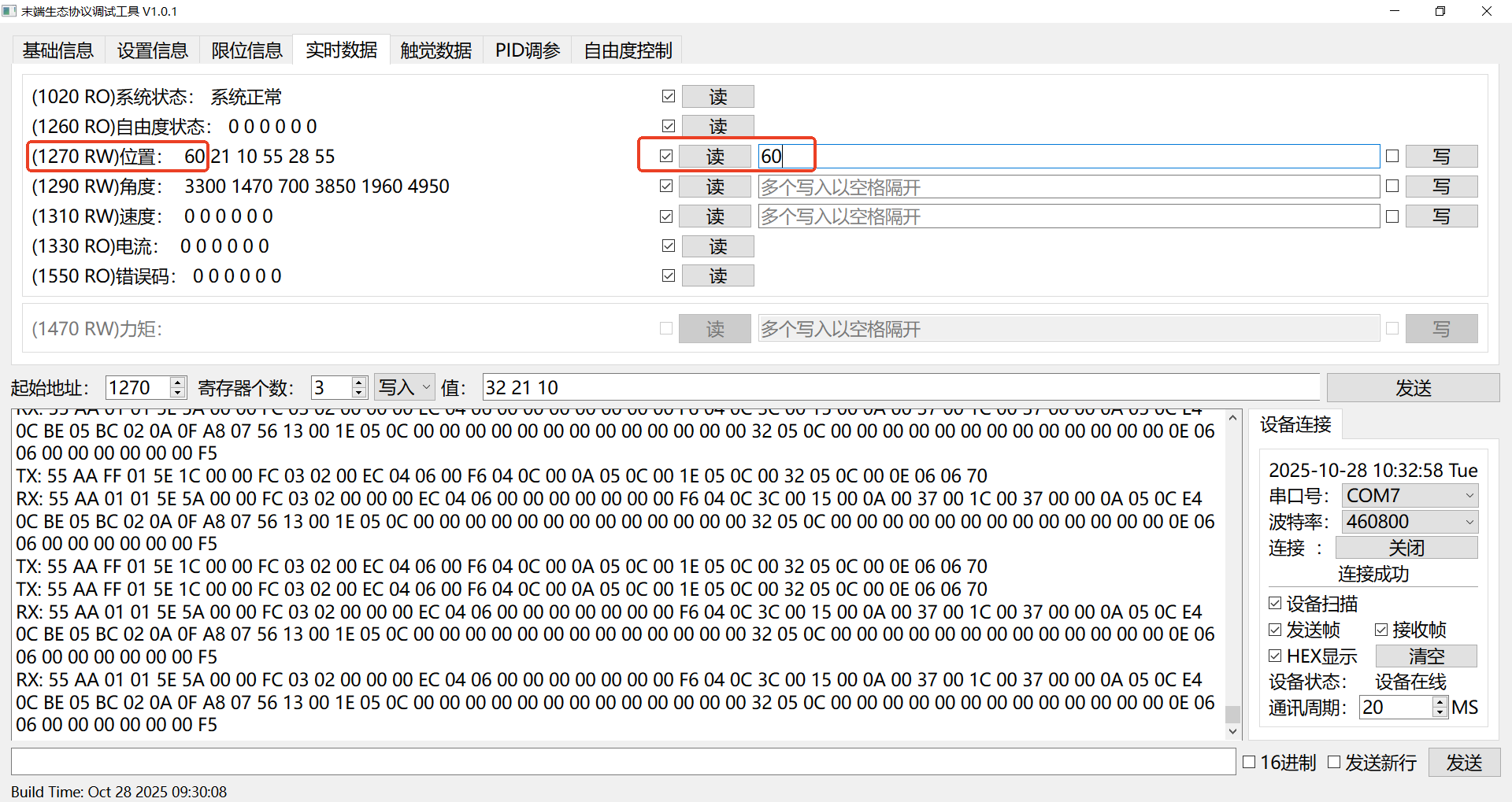Image resolution: width=1512 pixels, height=802 pixels.
Task: Restore down the application window
Action: pyautogui.click(x=1440, y=11)
